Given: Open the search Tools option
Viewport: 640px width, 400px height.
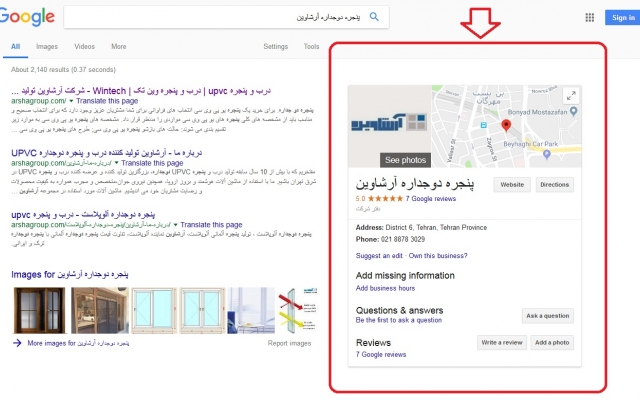Looking at the screenshot, I should [311, 47].
